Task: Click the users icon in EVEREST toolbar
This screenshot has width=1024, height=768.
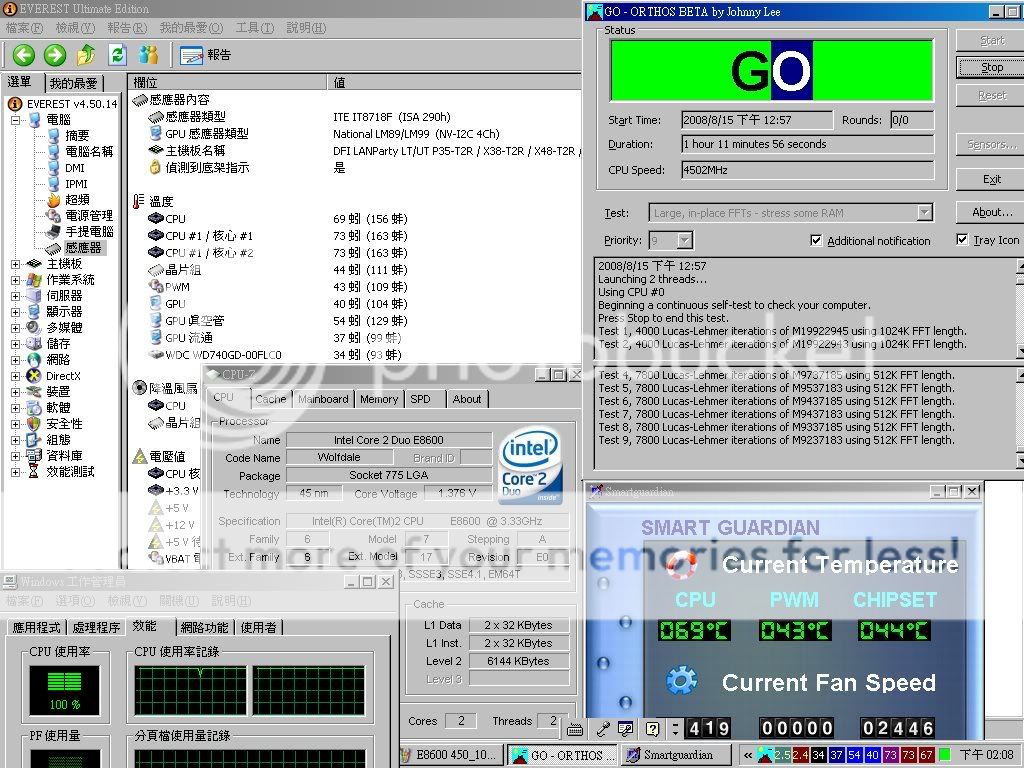Action: click(x=149, y=55)
